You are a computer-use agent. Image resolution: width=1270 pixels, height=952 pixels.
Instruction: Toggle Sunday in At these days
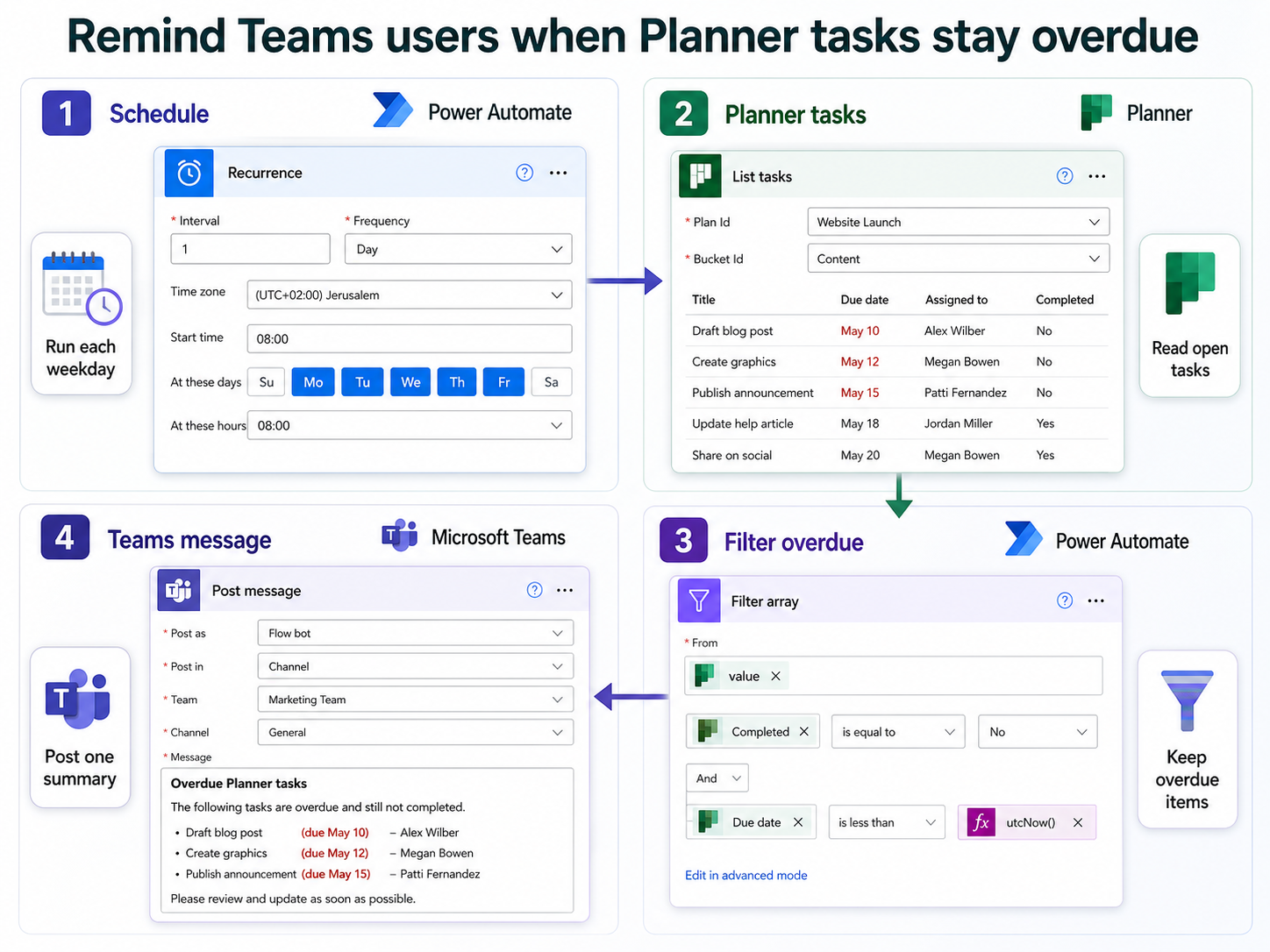tap(267, 382)
